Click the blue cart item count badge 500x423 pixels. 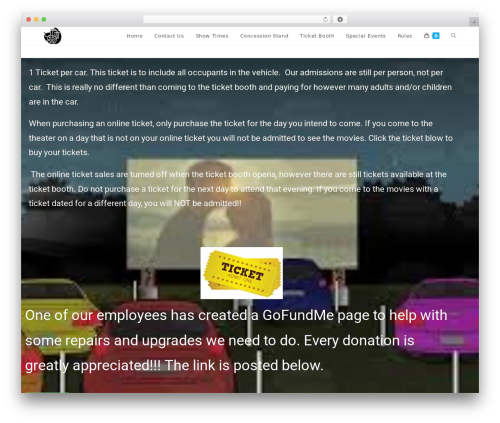(x=436, y=36)
